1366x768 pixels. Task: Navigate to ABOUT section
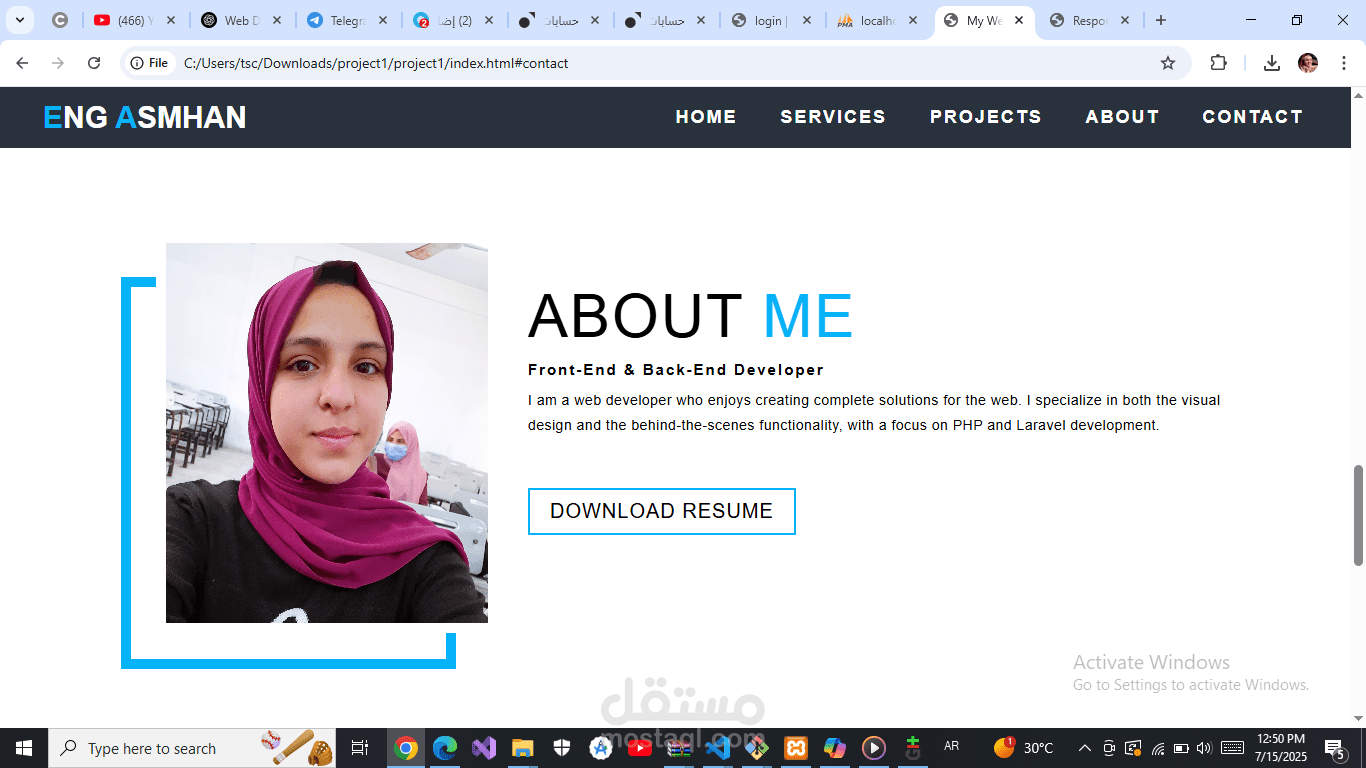pos(1122,117)
